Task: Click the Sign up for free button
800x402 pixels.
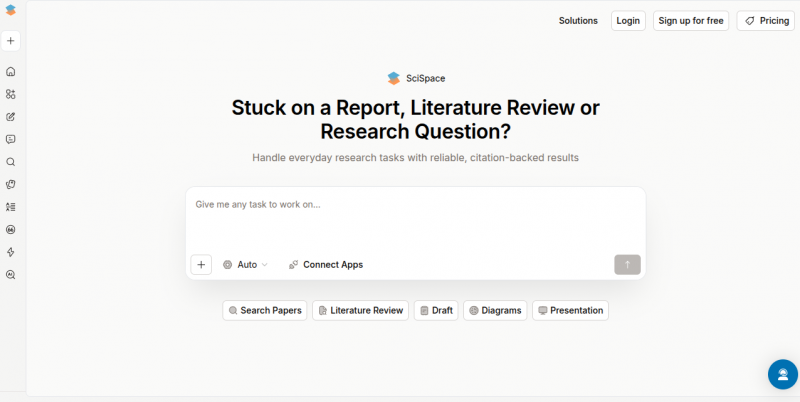Action: pyautogui.click(x=691, y=21)
